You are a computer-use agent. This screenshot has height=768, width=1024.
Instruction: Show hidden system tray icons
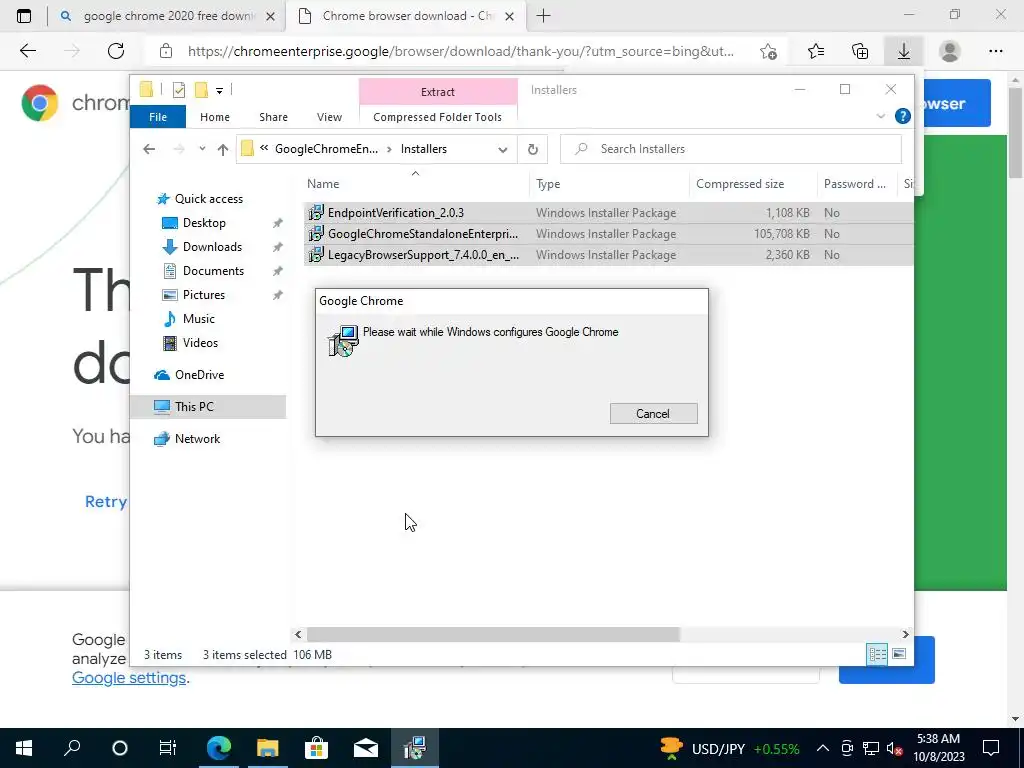(x=823, y=748)
